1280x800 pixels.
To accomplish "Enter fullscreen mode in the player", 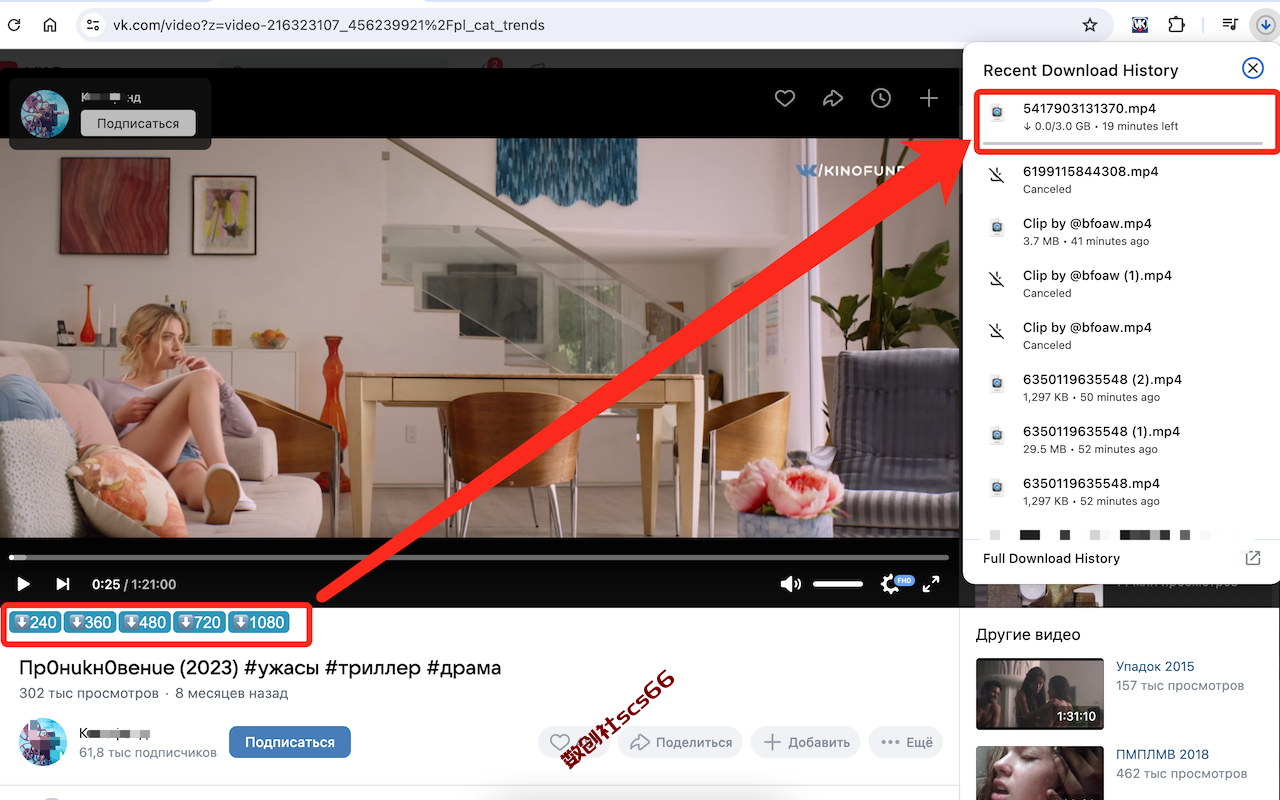I will pyautogui.click(x=930, y=584).
